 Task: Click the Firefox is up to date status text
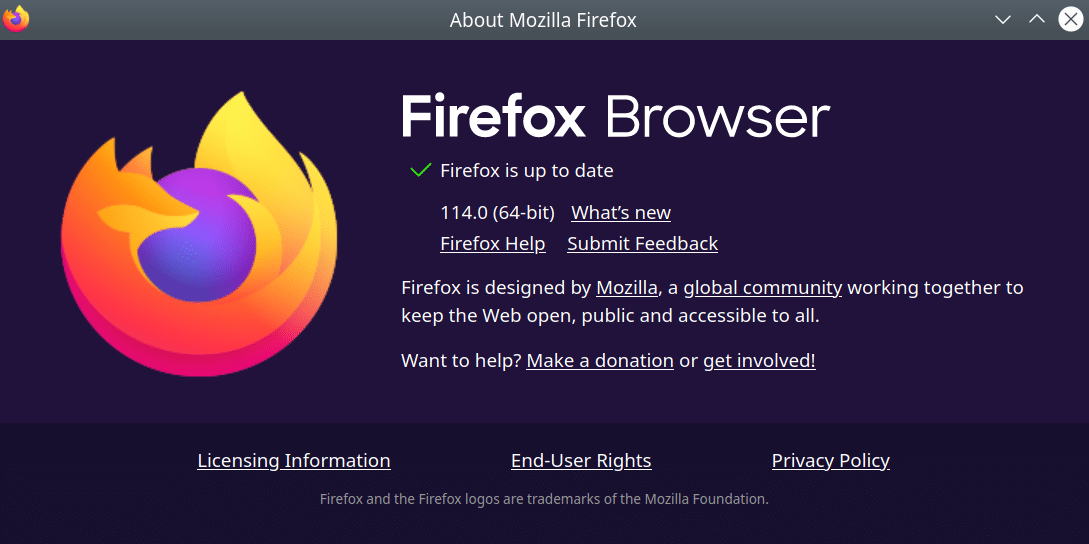[x=527, y=171]
